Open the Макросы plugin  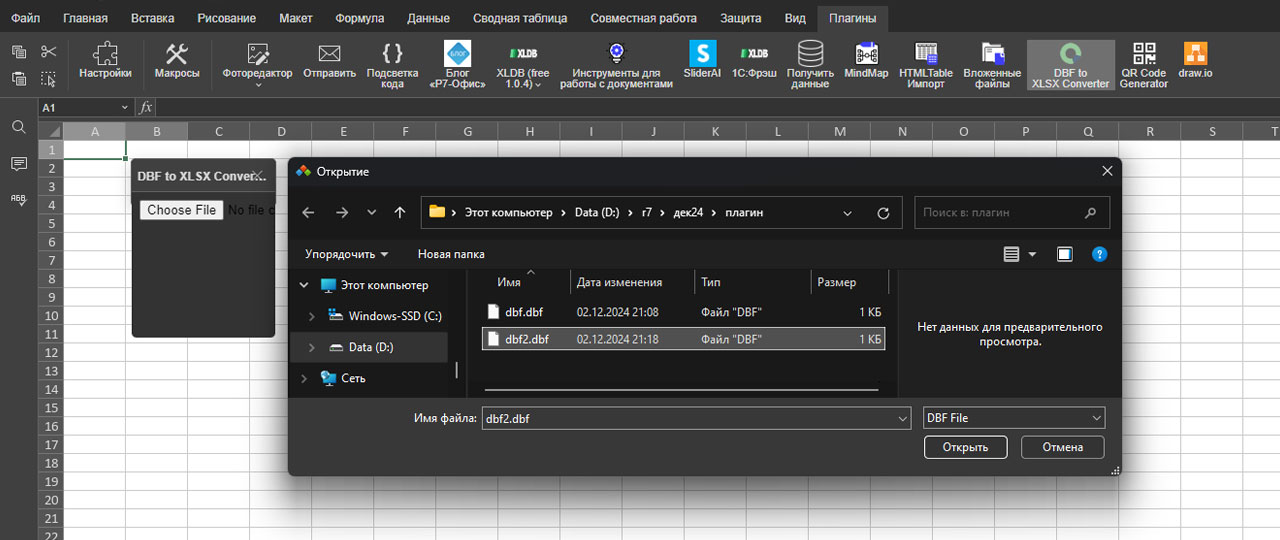(177, 61)
